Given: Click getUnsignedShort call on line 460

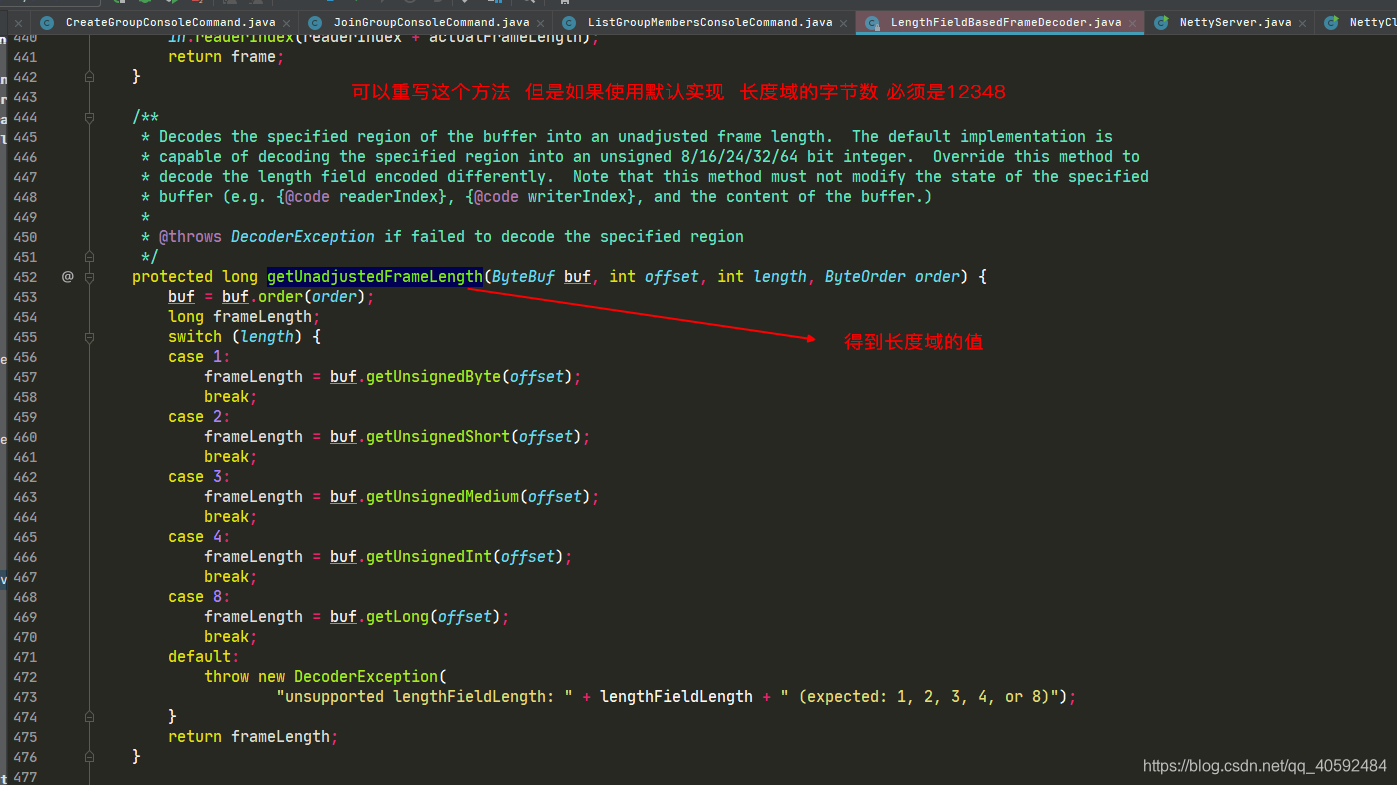Looking at the screenshot, I should click(x=438, y=437).
